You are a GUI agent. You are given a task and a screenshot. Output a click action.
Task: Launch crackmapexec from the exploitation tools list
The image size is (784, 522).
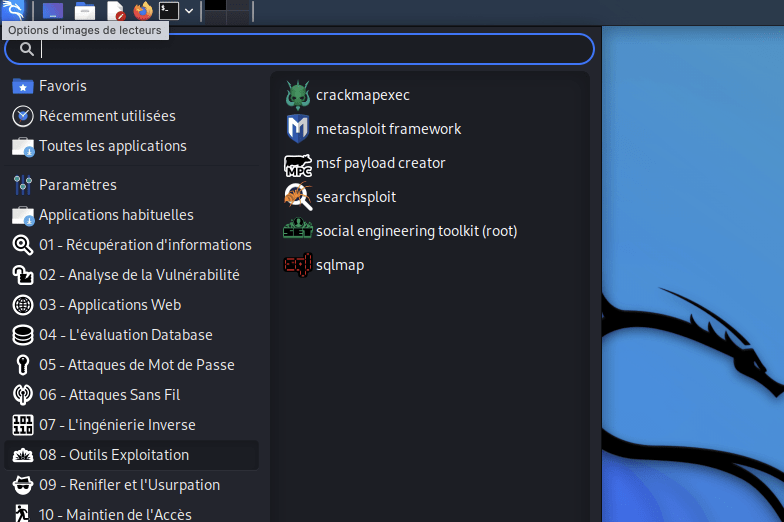[x=348, y=95]
